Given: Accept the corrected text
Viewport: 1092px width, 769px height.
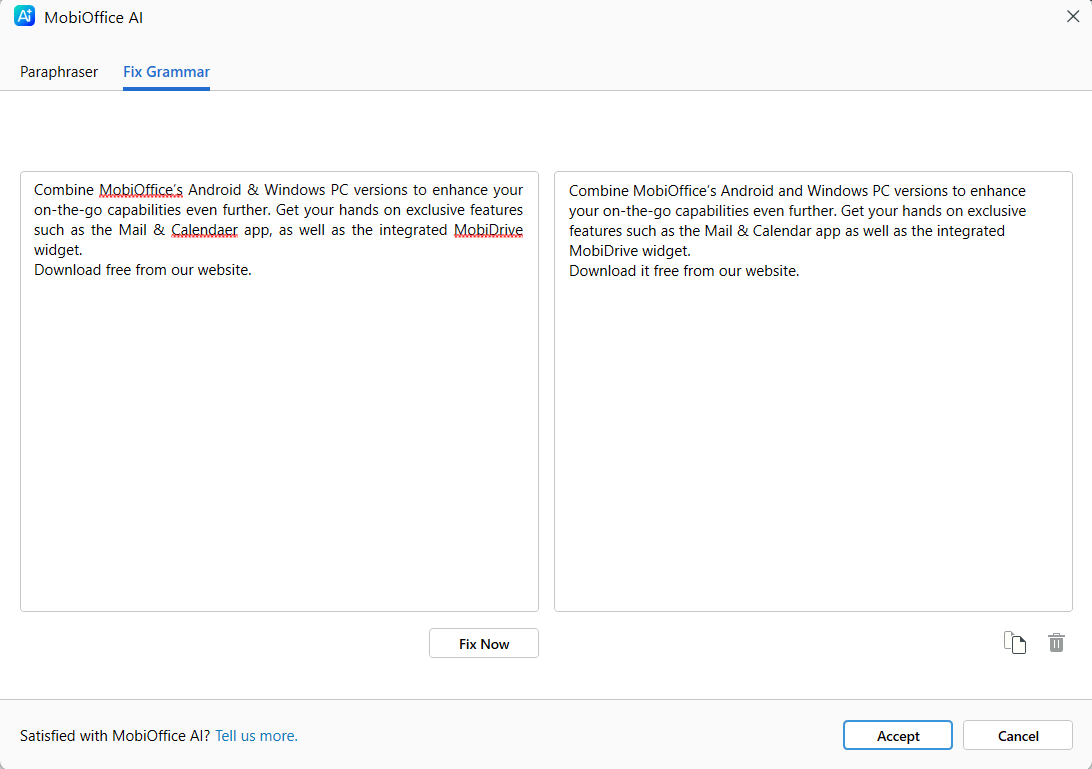Looking at the screenshot, I should tap(898, 736).
